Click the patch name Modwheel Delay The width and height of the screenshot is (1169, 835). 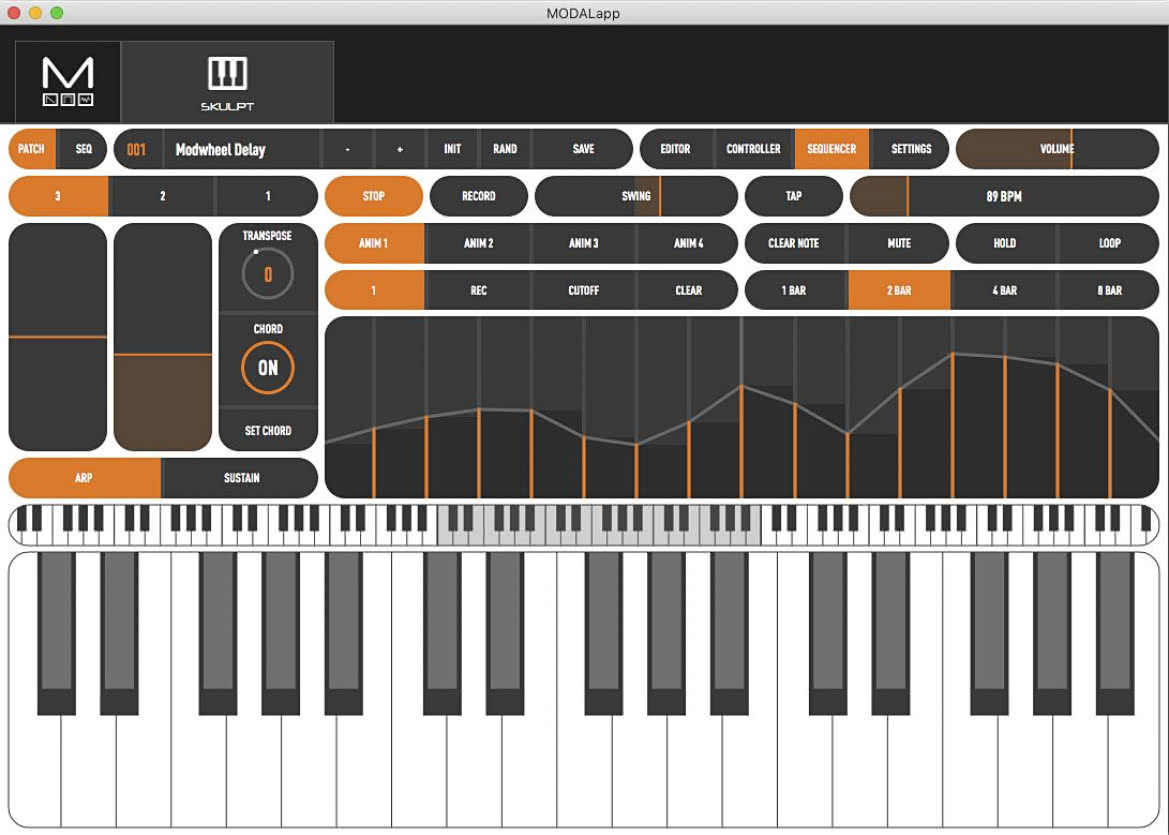[221, 149]
